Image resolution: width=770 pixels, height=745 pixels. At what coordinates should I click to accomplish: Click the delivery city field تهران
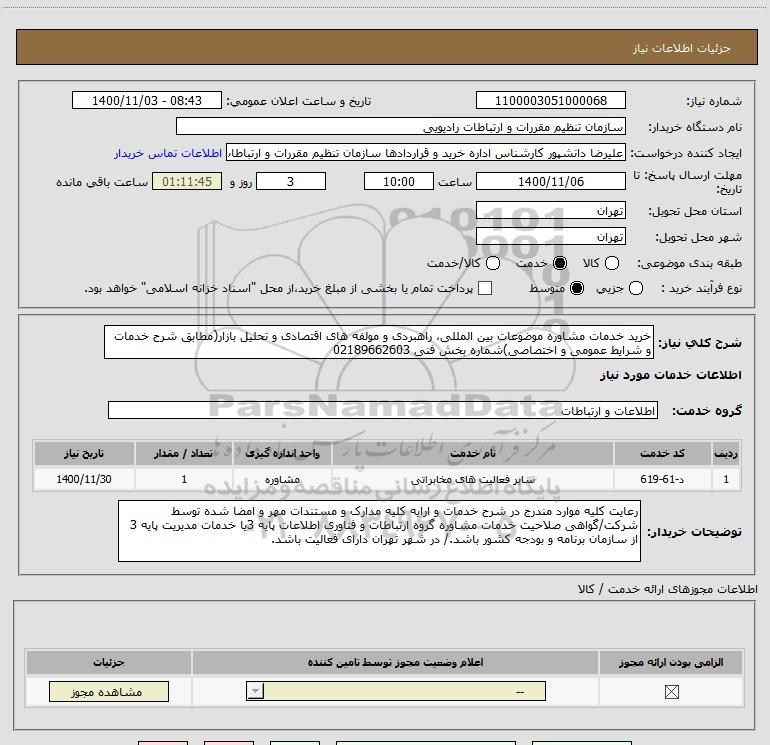pos(550,236)
